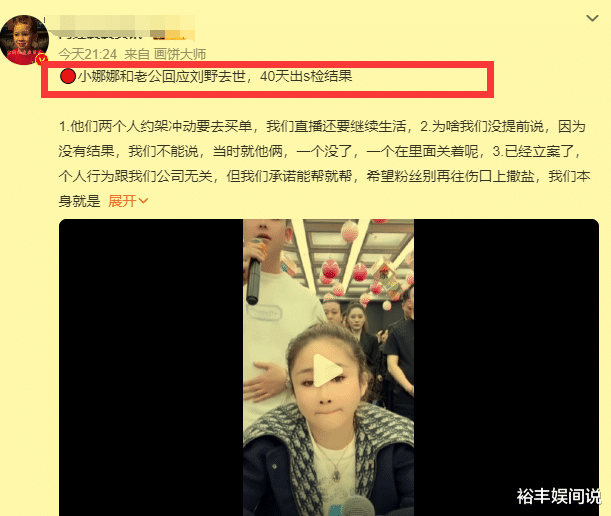Open the source link 画饼大师
The height and width of the screenshot is (516, 611).
pyautogui.click(x=180, y=54)
